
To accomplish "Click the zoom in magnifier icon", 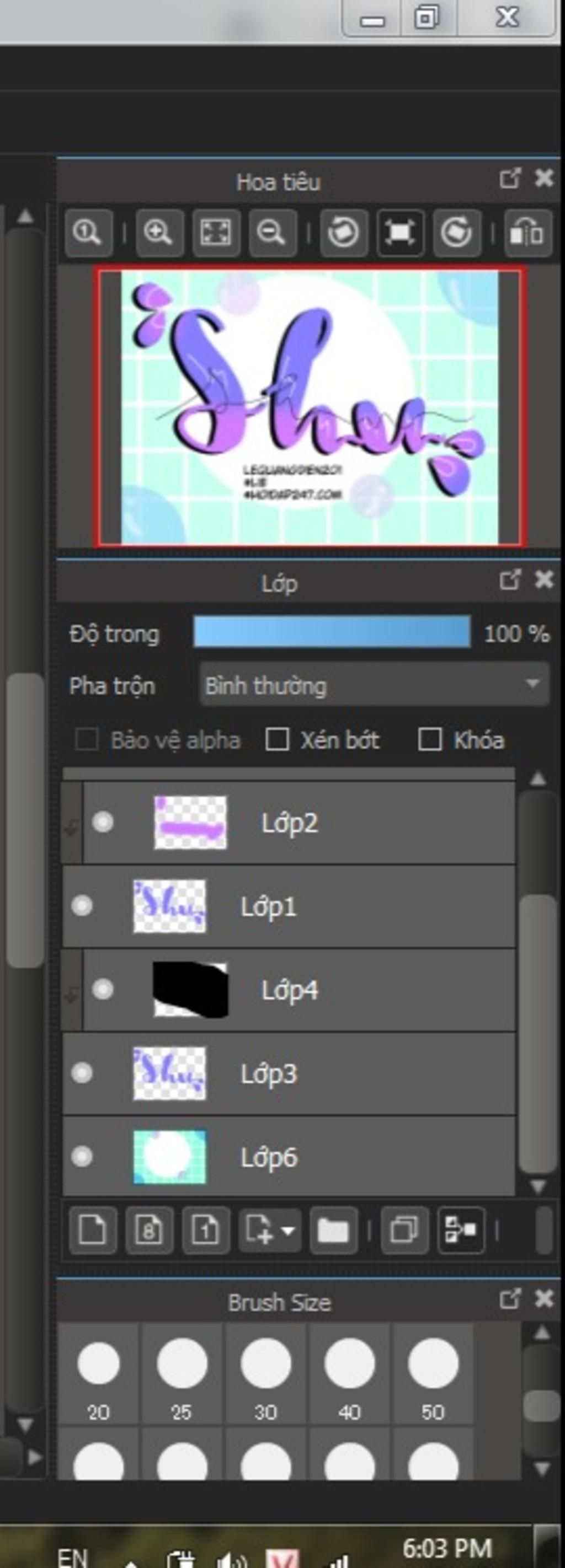I will [159, 233].
